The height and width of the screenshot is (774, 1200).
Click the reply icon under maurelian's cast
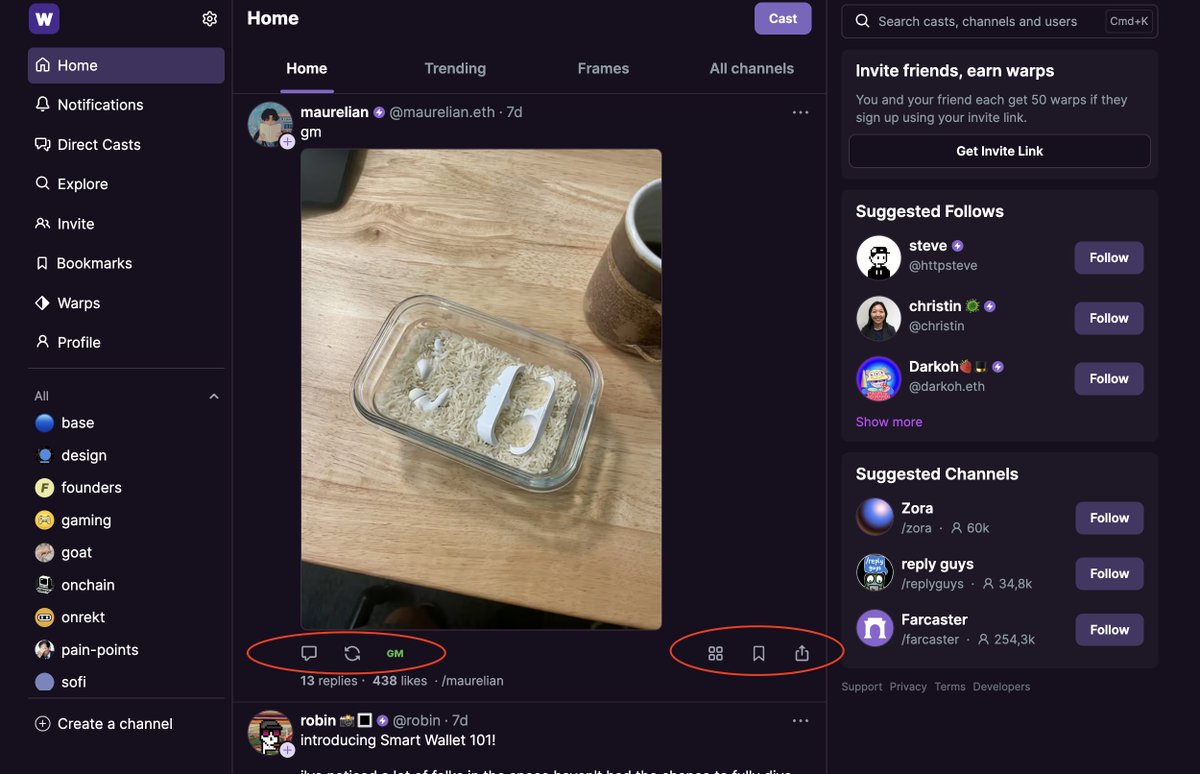click(x=309, y=653)
